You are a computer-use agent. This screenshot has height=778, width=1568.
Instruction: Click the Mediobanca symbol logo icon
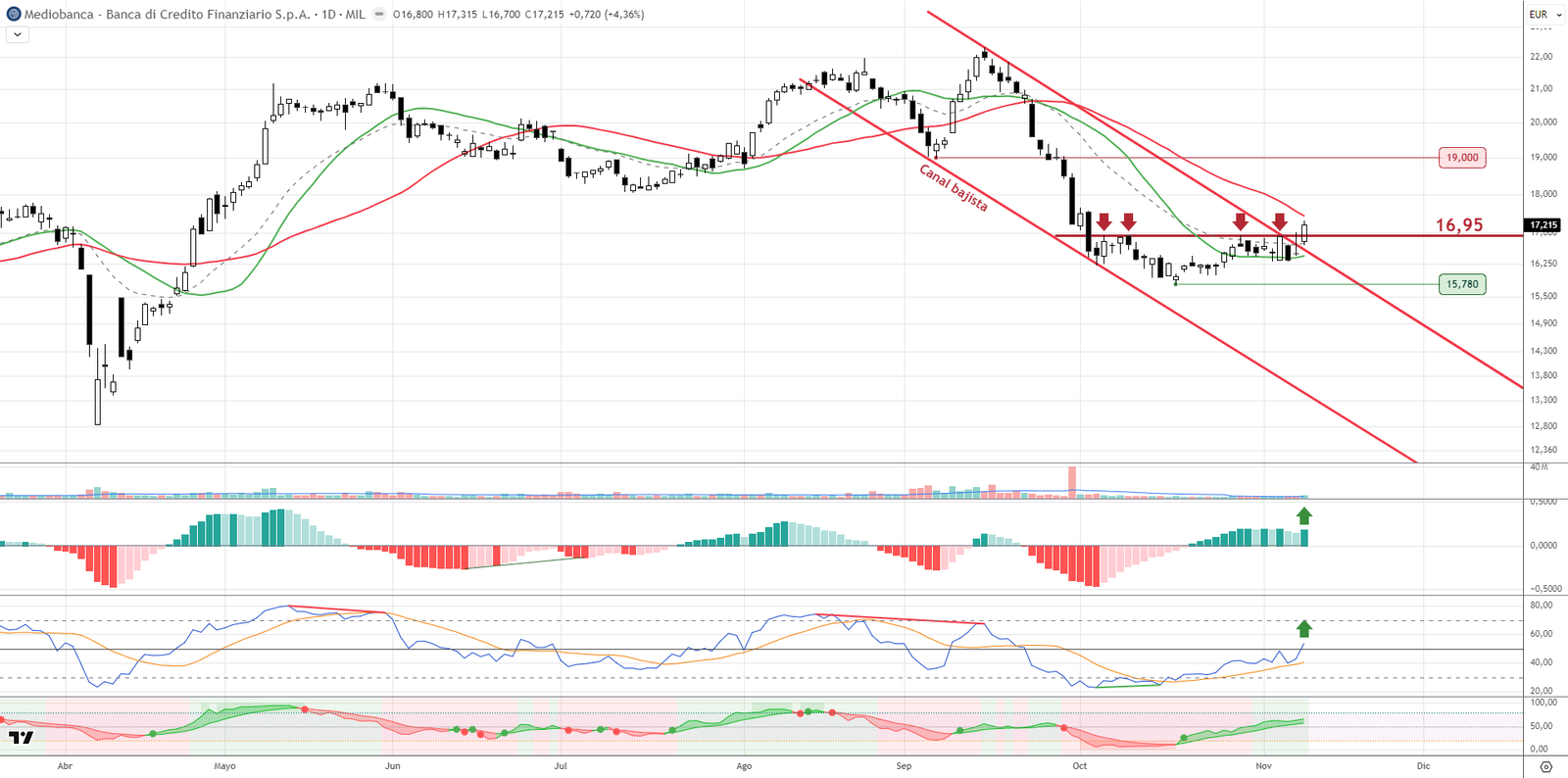[x=14, y=15]
